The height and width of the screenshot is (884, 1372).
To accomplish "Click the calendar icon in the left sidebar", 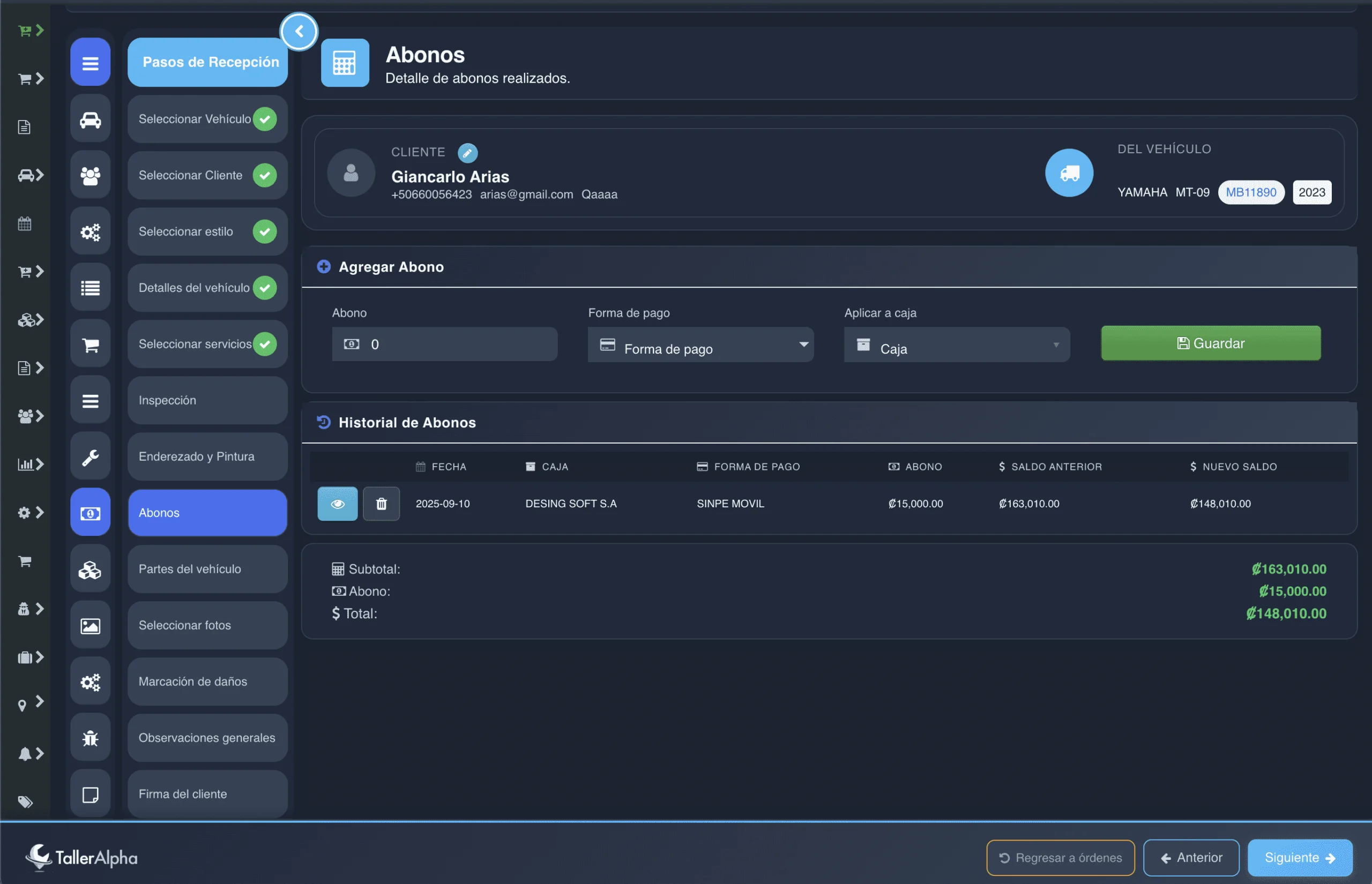I will tap(24, 223).
